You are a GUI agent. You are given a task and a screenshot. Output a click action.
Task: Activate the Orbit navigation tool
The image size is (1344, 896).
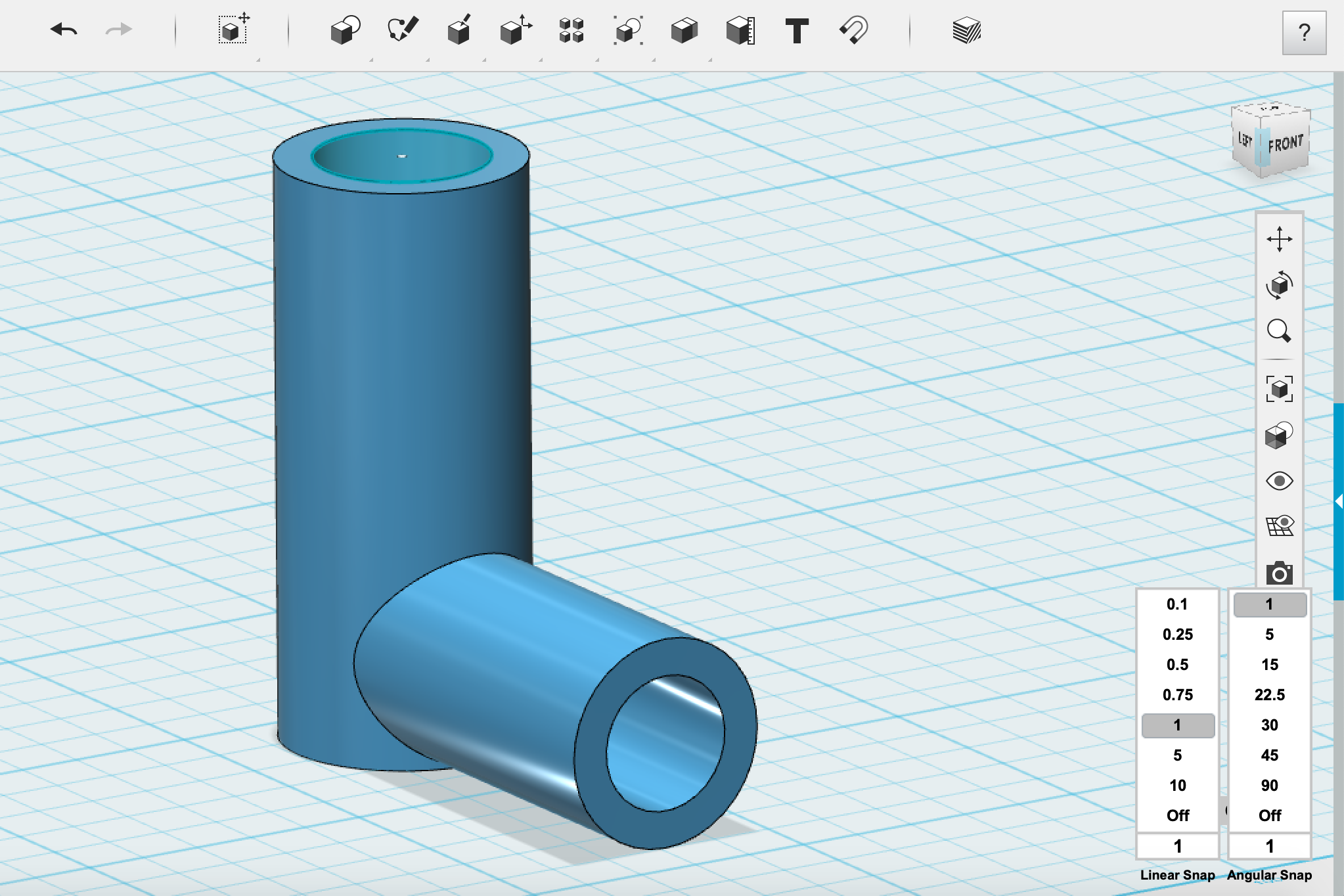pos(1279,285)
